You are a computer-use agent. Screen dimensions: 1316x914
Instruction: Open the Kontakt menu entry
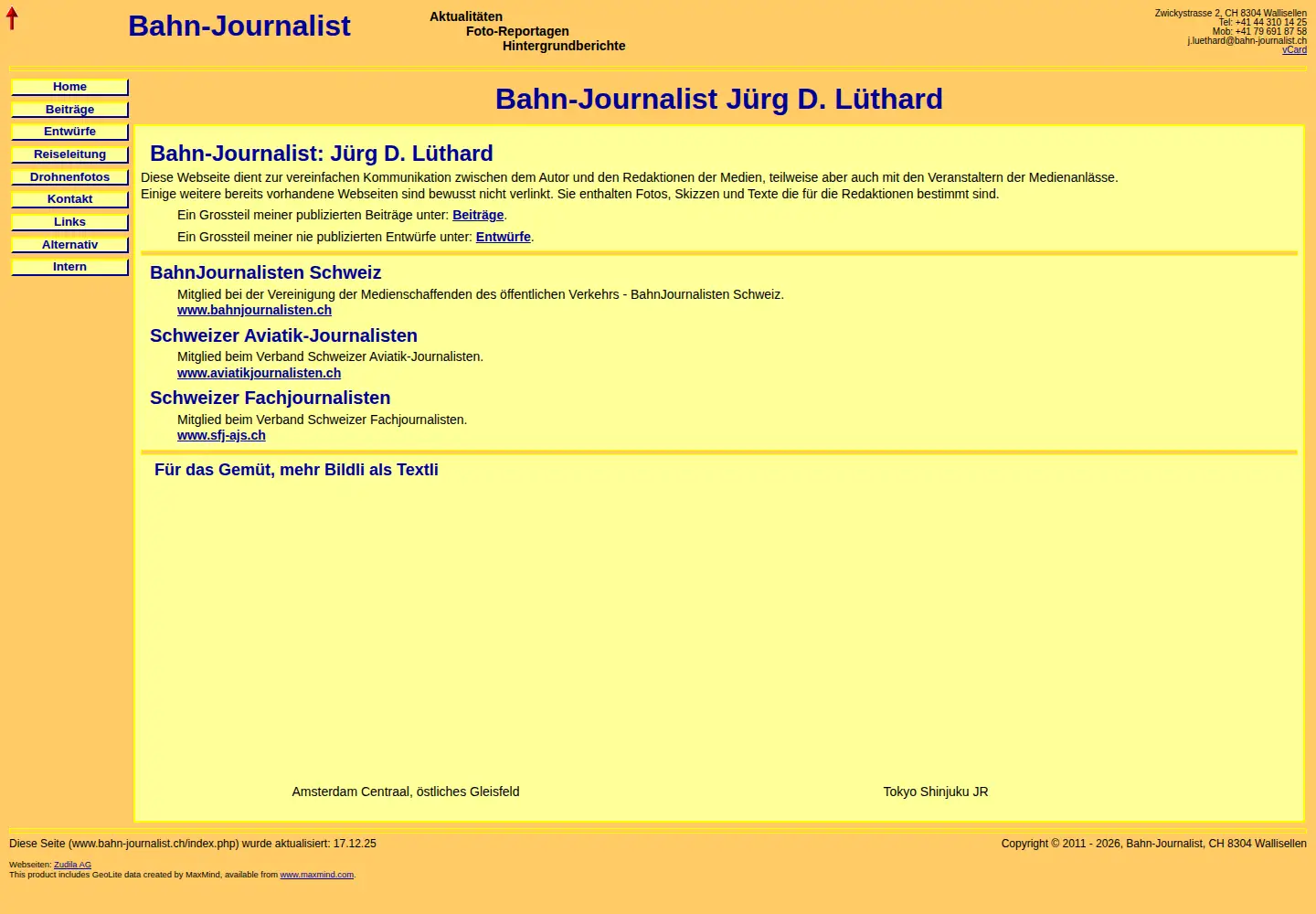[x=69, y=199]
